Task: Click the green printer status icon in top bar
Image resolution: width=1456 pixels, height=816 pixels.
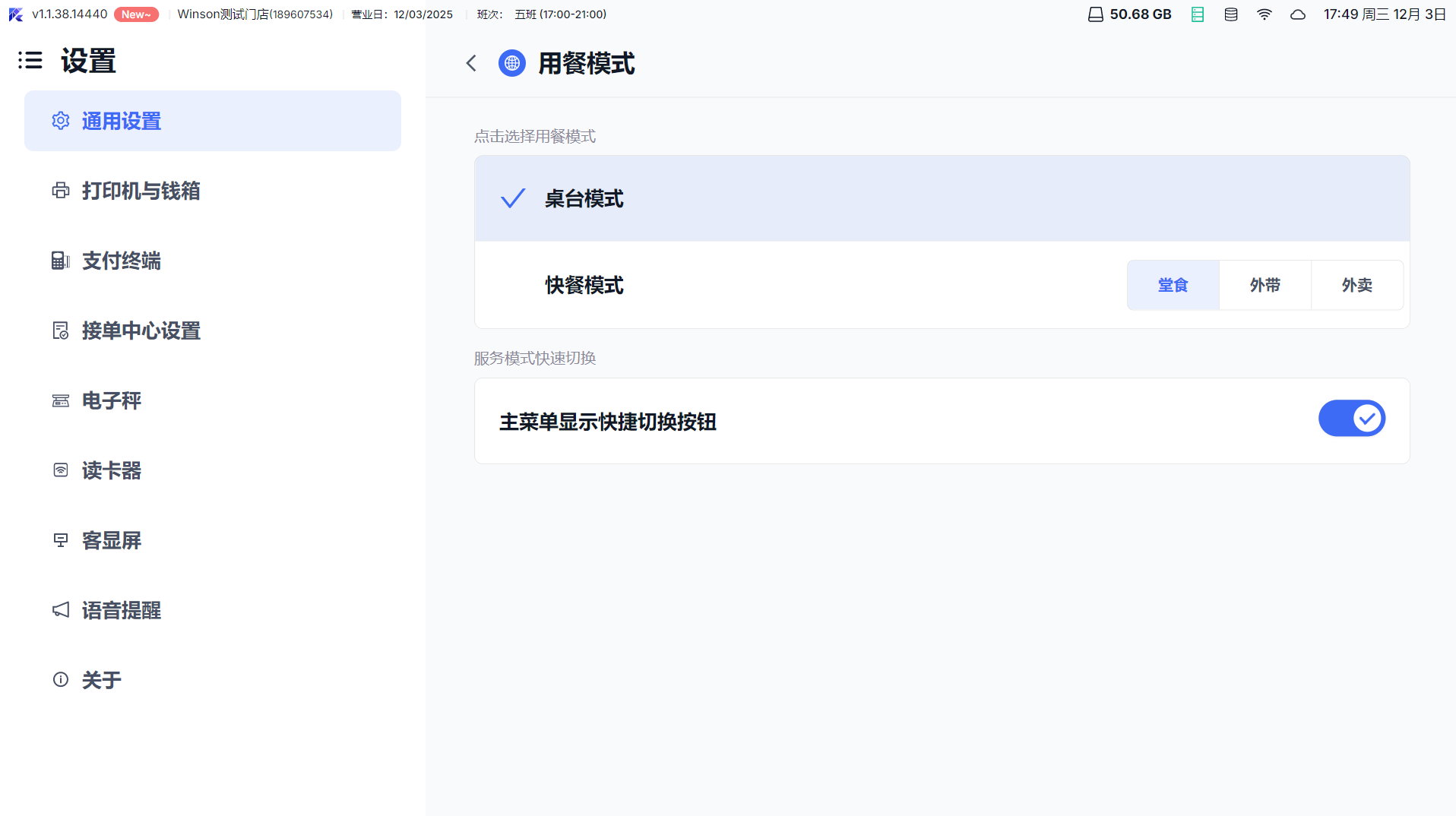Action: (1198, 14)
